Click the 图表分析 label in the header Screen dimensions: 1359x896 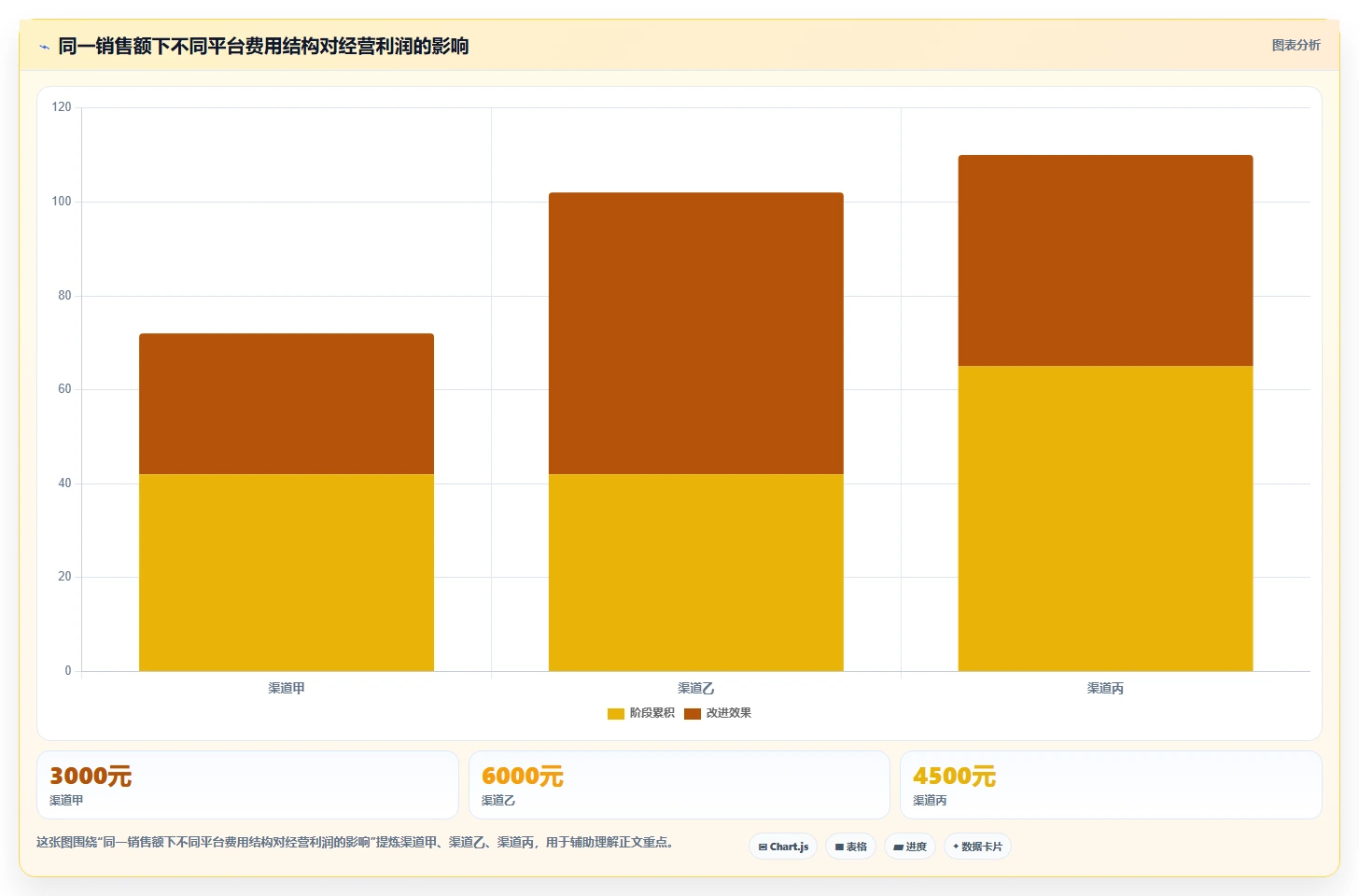[x=1296, y=45]
